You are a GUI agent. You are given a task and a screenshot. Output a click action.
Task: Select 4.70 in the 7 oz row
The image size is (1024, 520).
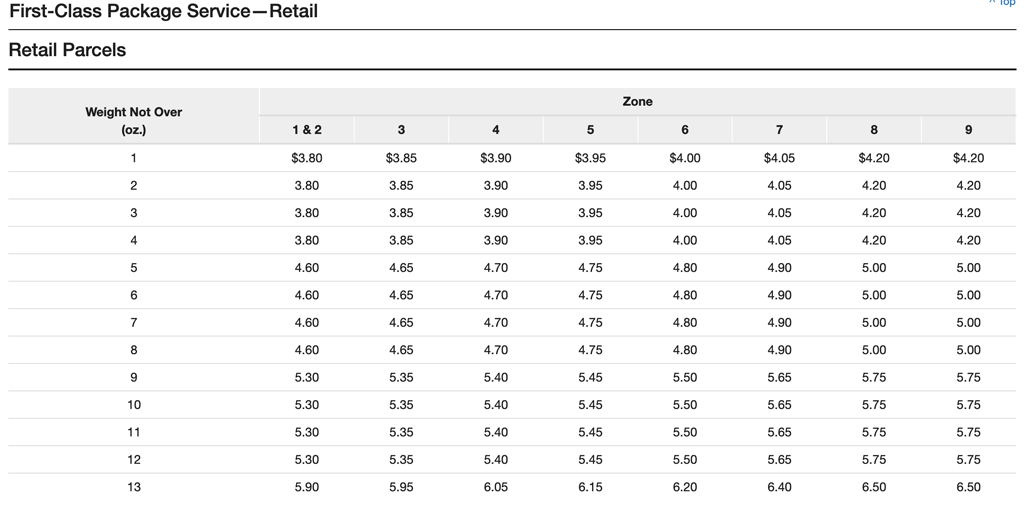[496, 323]
